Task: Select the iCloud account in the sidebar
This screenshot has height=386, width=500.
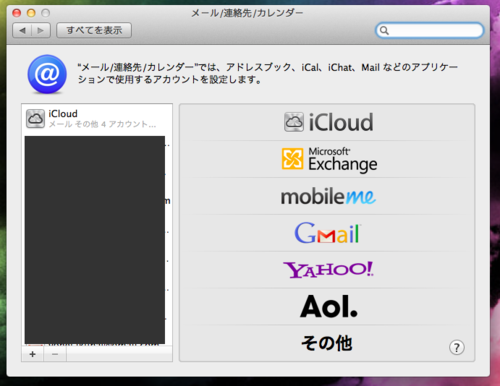Action: (x=97, y=119)
